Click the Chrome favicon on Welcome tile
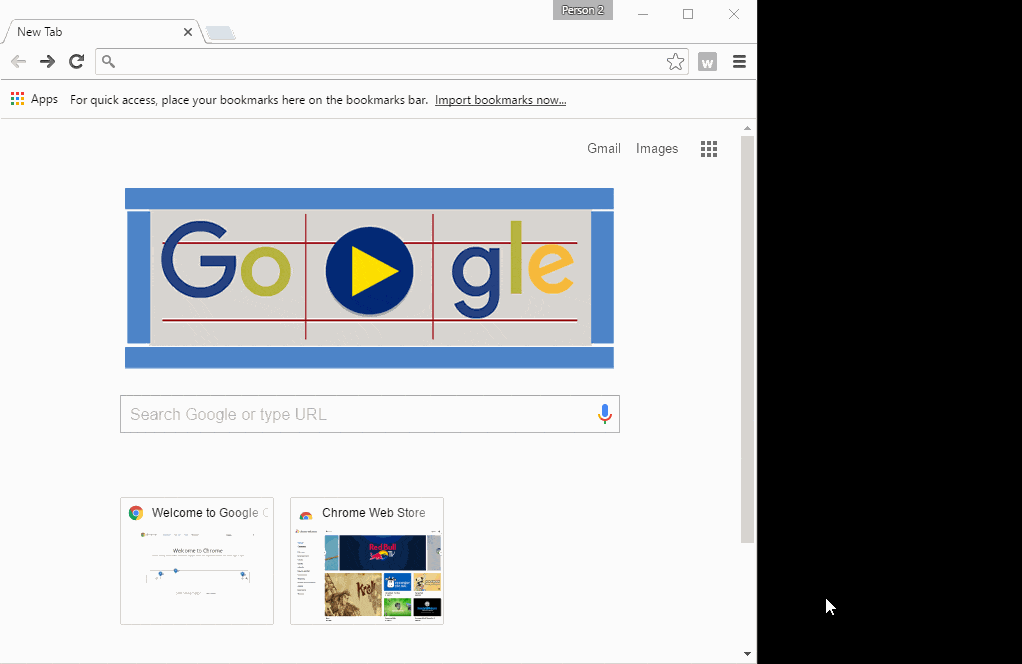This screenshot has height=664, width=1022. 136,513
